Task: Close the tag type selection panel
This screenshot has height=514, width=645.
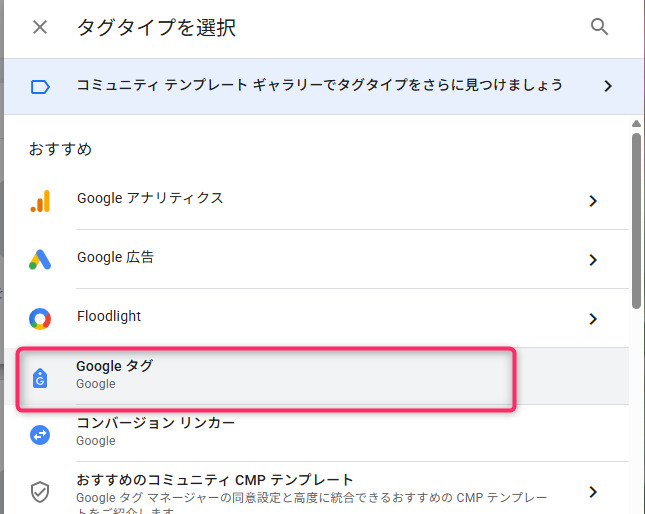Action: 40,27
